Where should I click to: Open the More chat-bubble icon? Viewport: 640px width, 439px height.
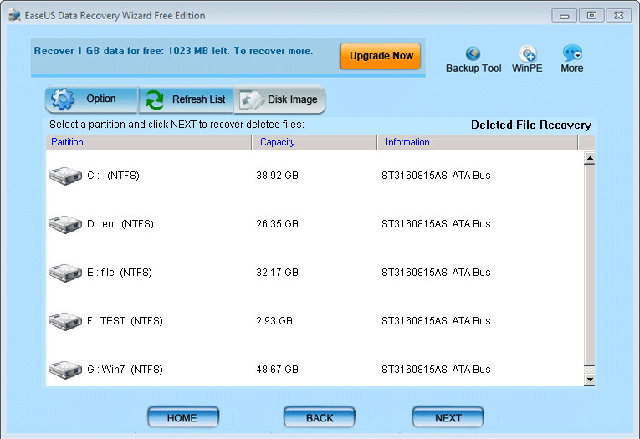point(572,54)
